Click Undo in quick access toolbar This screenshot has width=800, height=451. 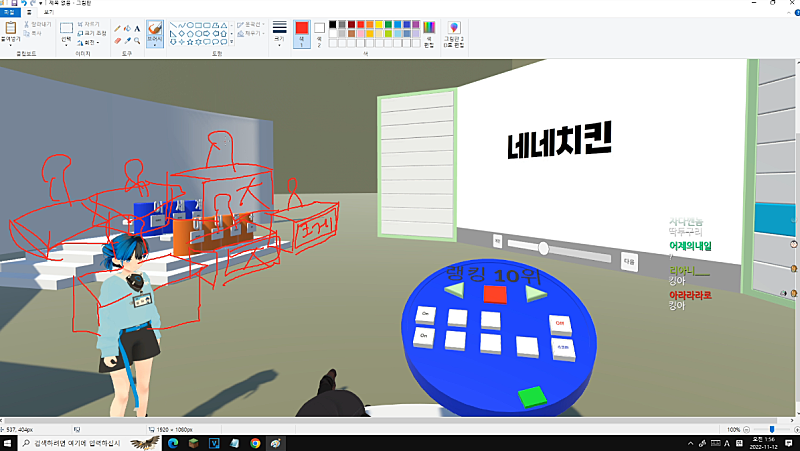[x=23, y=3]
